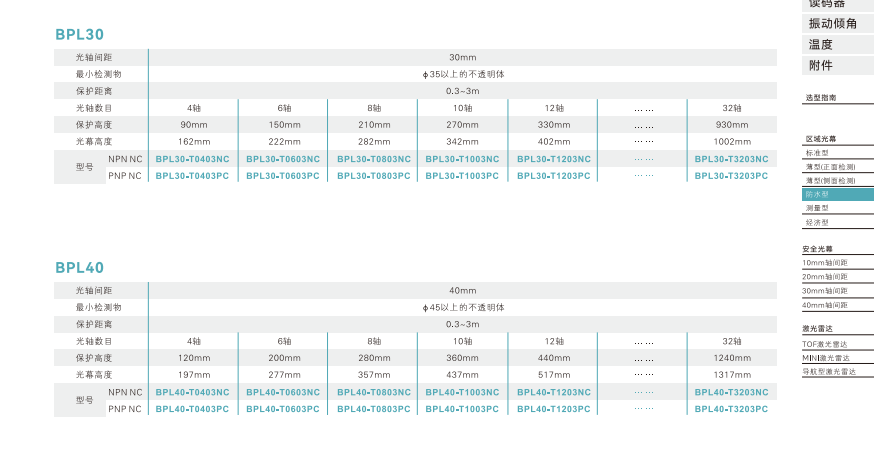The width and height of the screenshot is (874, 449).
Task: Click model number BPL30-T0403NC
Action: tap(193, 159)
